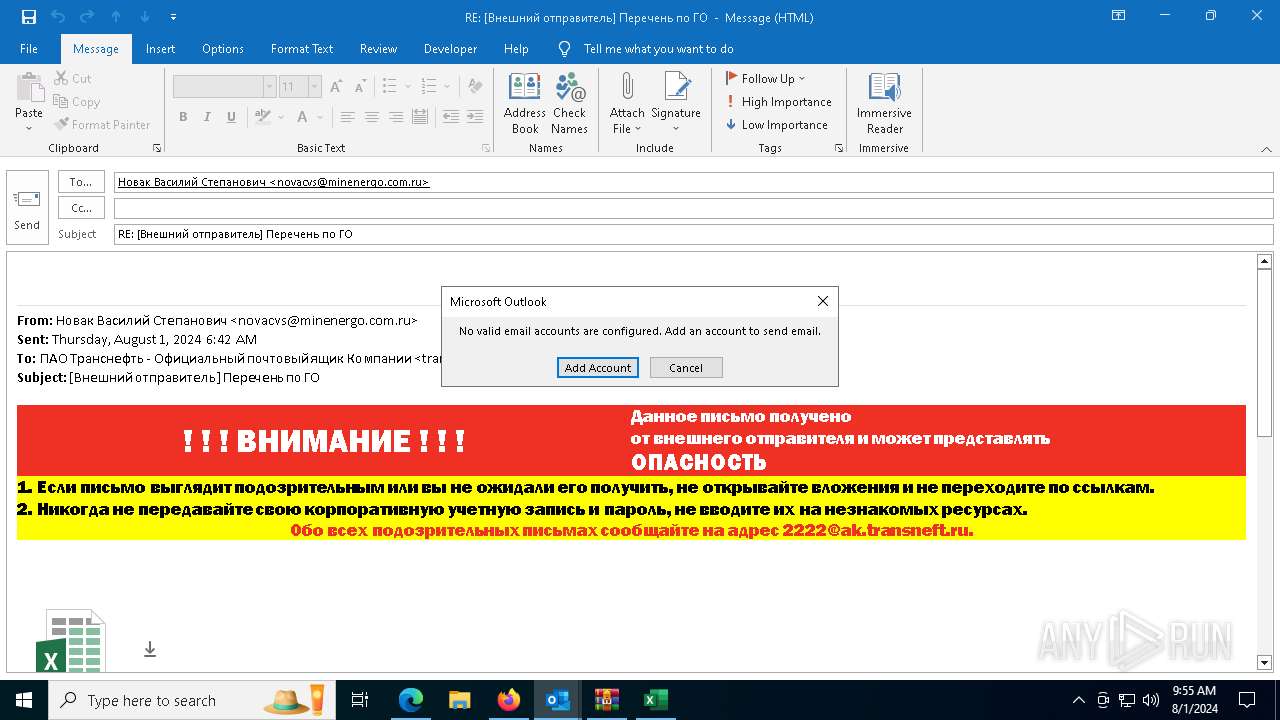The image size is (1280, 720).
Task: Open the Basic Text dialog launcher
Action: tap(486, 148)
